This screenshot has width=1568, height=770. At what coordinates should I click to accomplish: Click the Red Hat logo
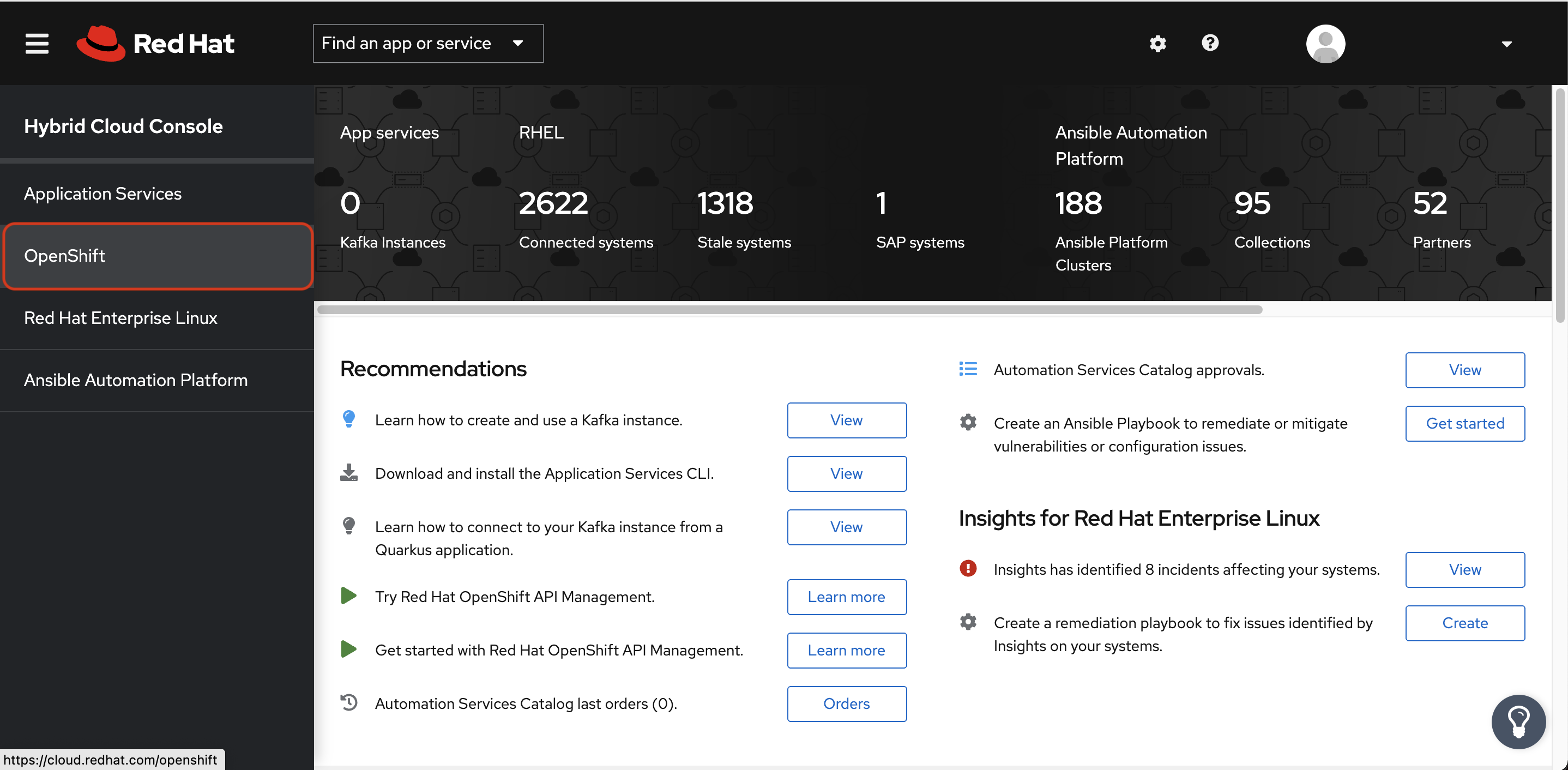(x=156, y=43)
